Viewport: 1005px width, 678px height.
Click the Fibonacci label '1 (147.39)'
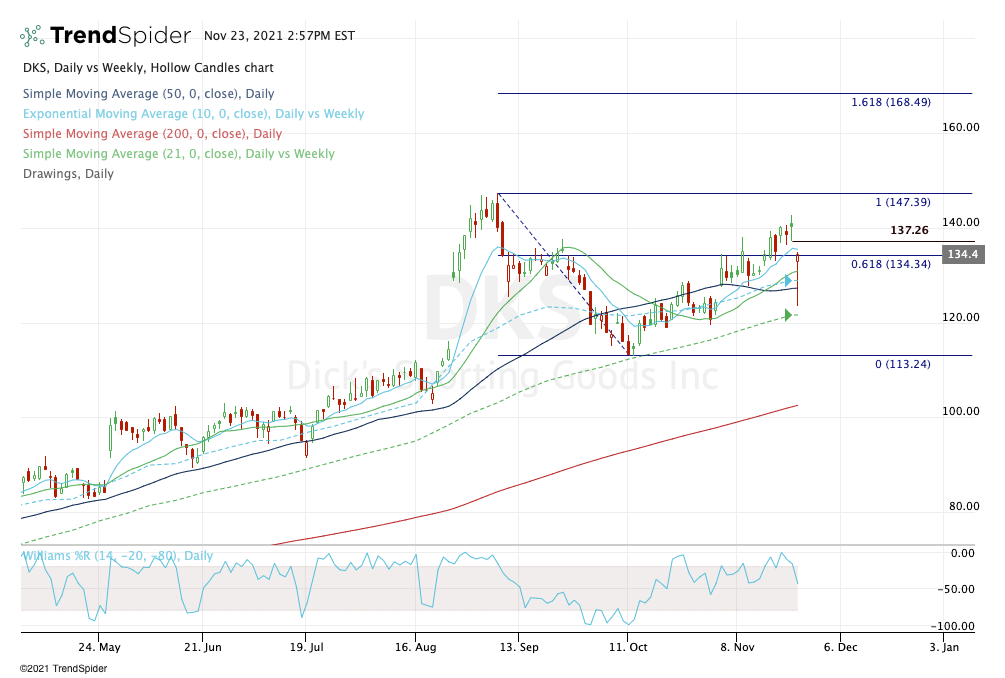click(903, 202)
